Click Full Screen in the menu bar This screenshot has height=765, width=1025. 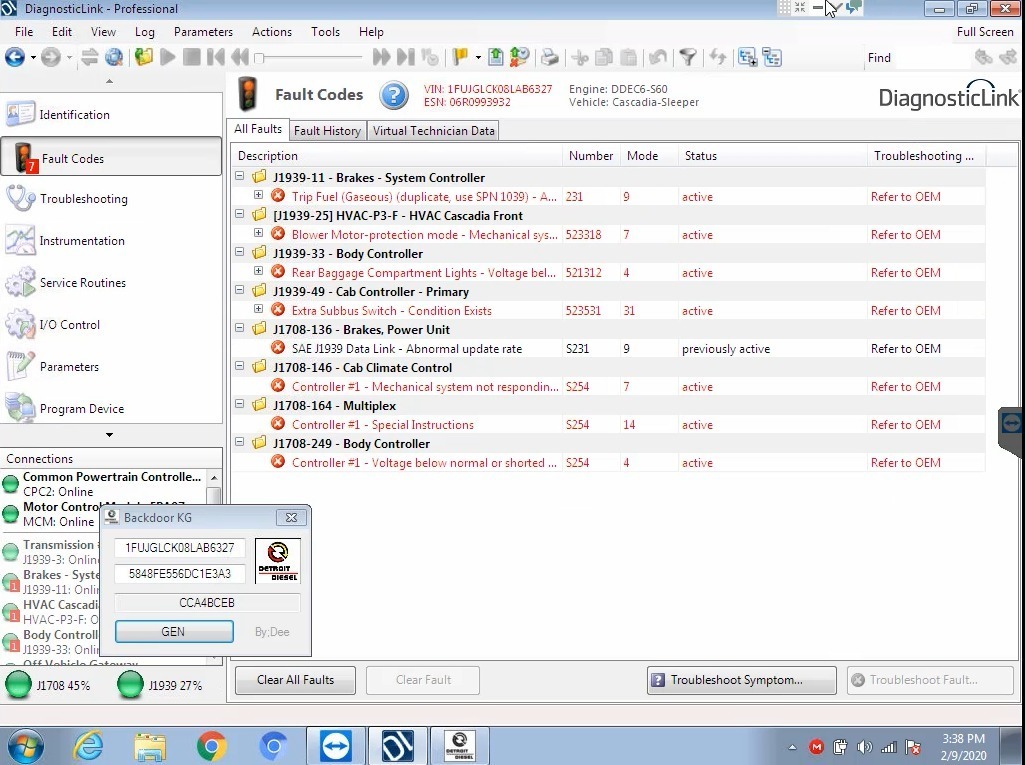point(984,31)
